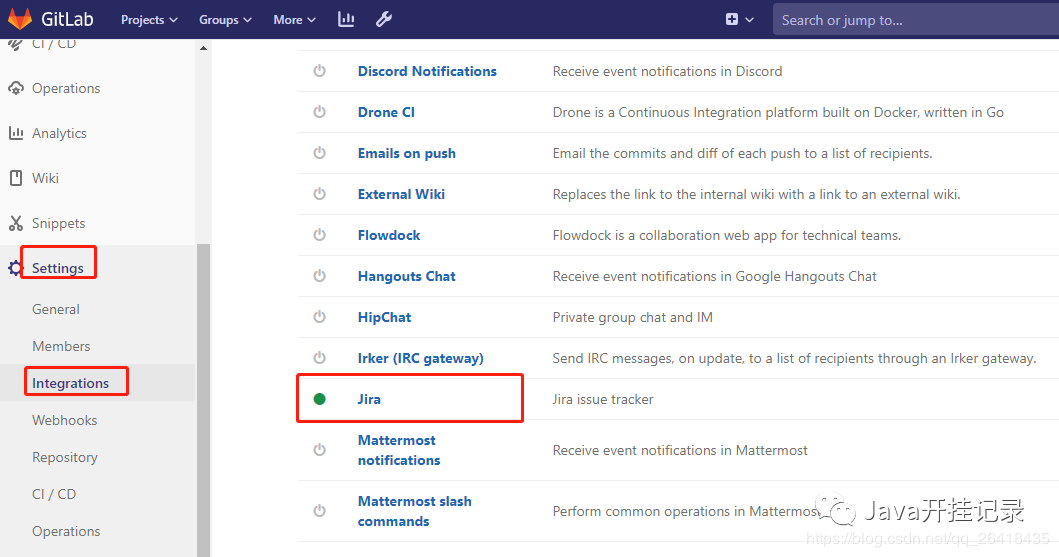This screenshot has height=557, width=1059.
Task: Click the Snippets scissors icon
Action: 16,223
